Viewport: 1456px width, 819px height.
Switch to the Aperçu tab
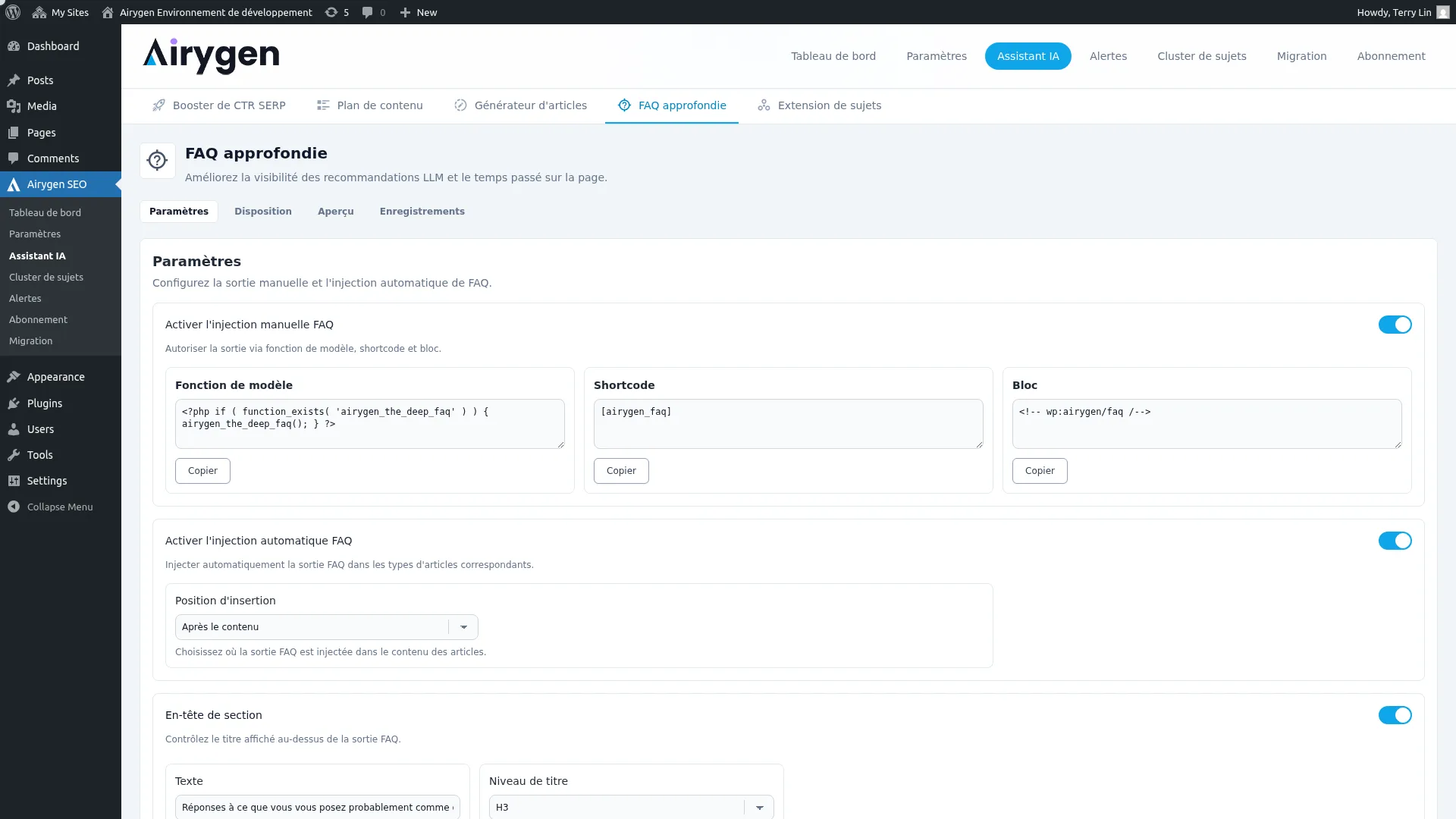click(x=336, y=212)
